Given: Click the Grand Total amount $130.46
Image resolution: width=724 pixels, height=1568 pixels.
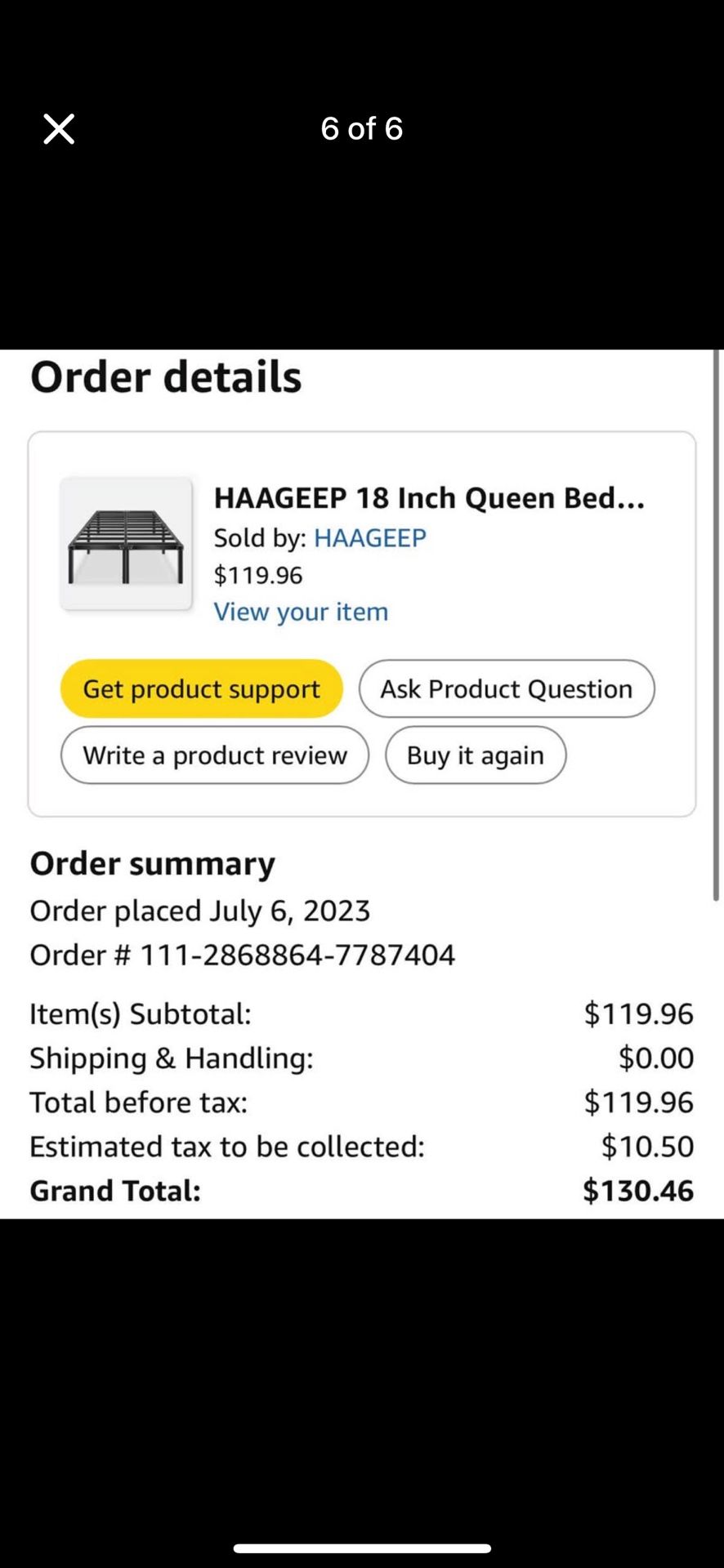Looking at the screenshot, I should pyautogui.click(x=637, y=1191).
